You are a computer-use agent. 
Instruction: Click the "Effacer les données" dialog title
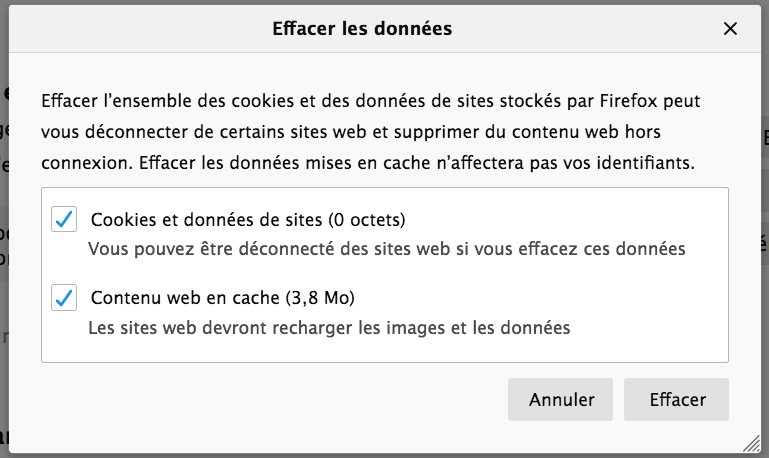click(362, 29)
